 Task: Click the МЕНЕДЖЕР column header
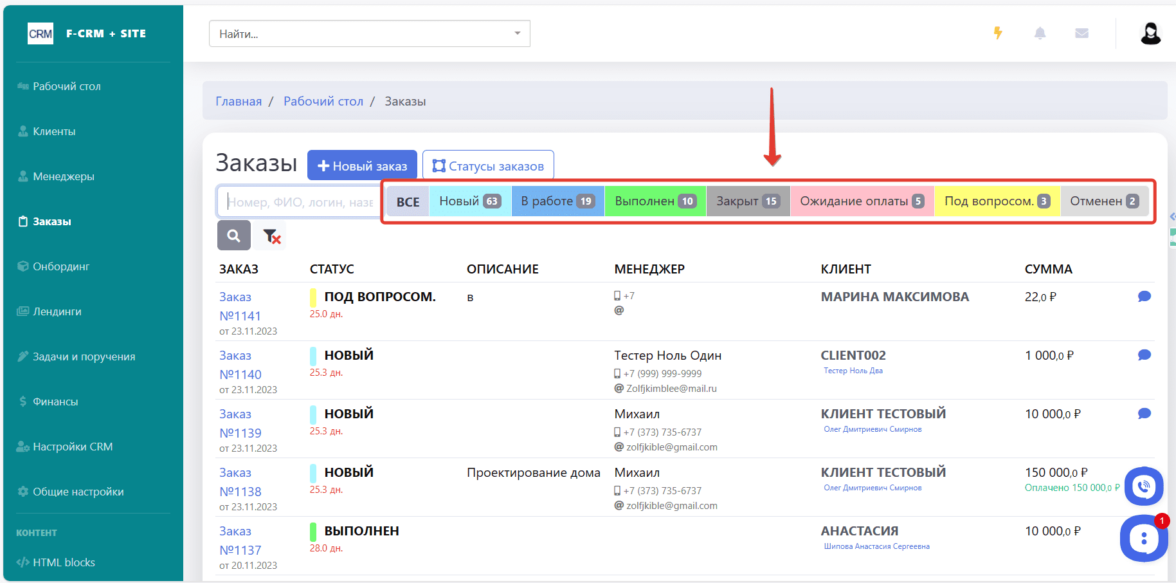pos(650,269)
